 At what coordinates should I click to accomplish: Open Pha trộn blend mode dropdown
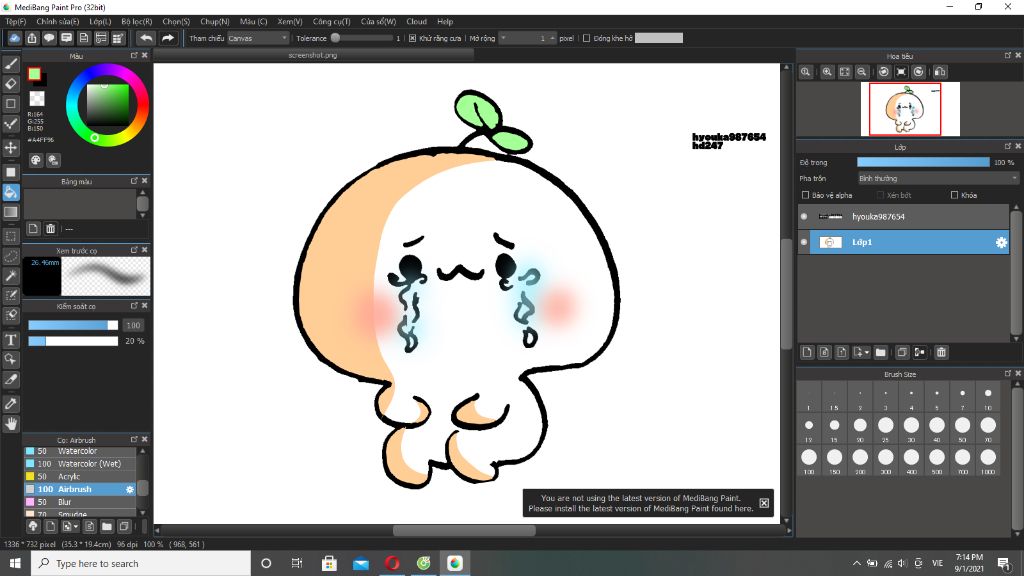[938, 178]
